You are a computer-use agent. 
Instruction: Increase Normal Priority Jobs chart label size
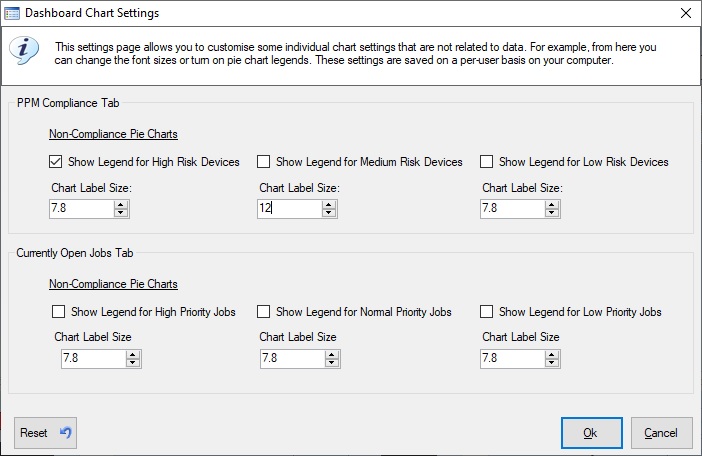pos(332,354)
